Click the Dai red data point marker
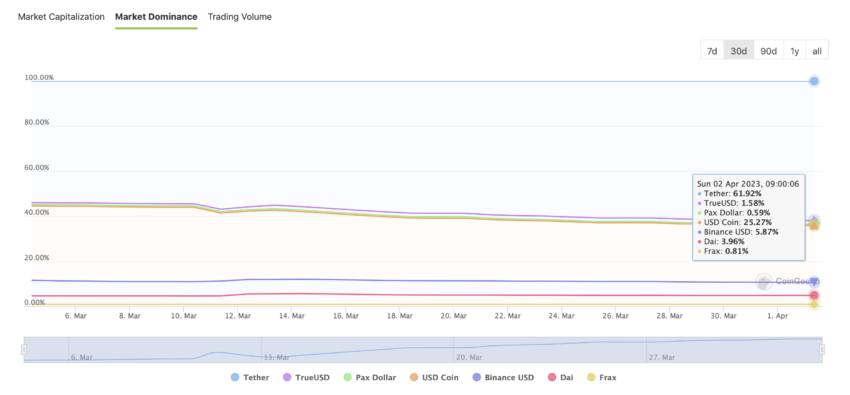The height and width of the screenshot is (395, 850). 814,295
